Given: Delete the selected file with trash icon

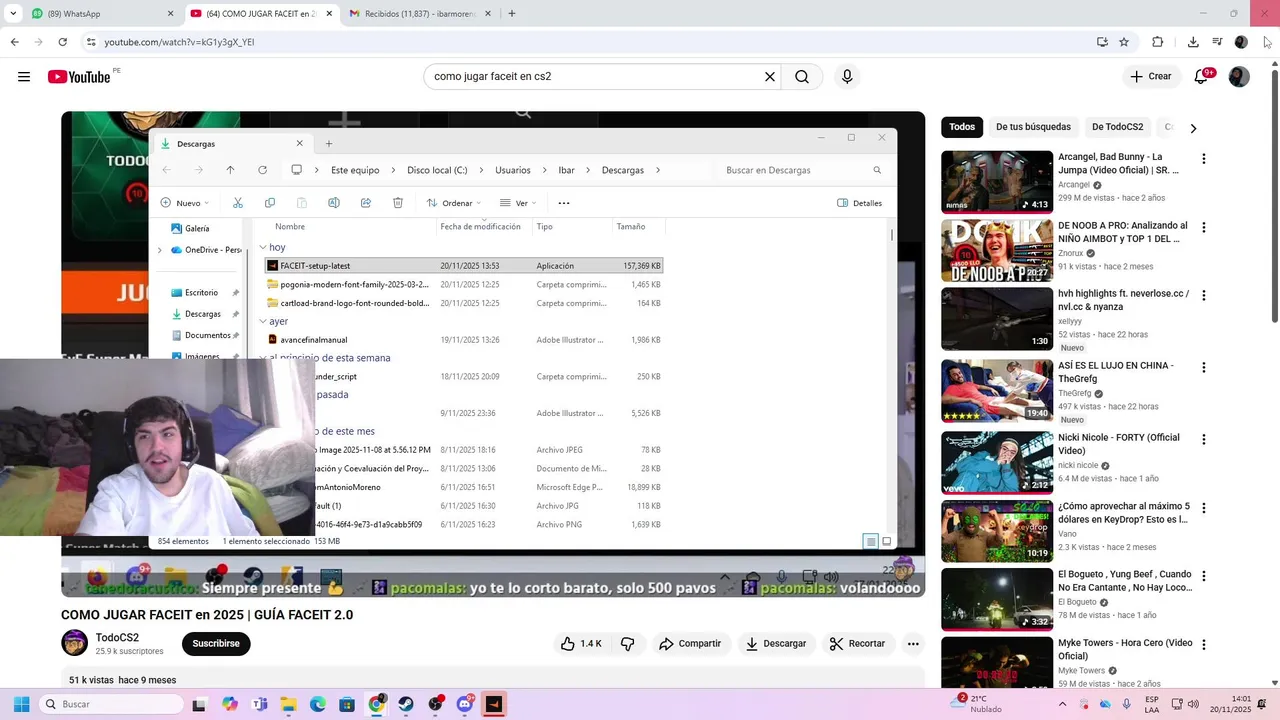Looking at the screenshot, I should [x=398, y=203].
